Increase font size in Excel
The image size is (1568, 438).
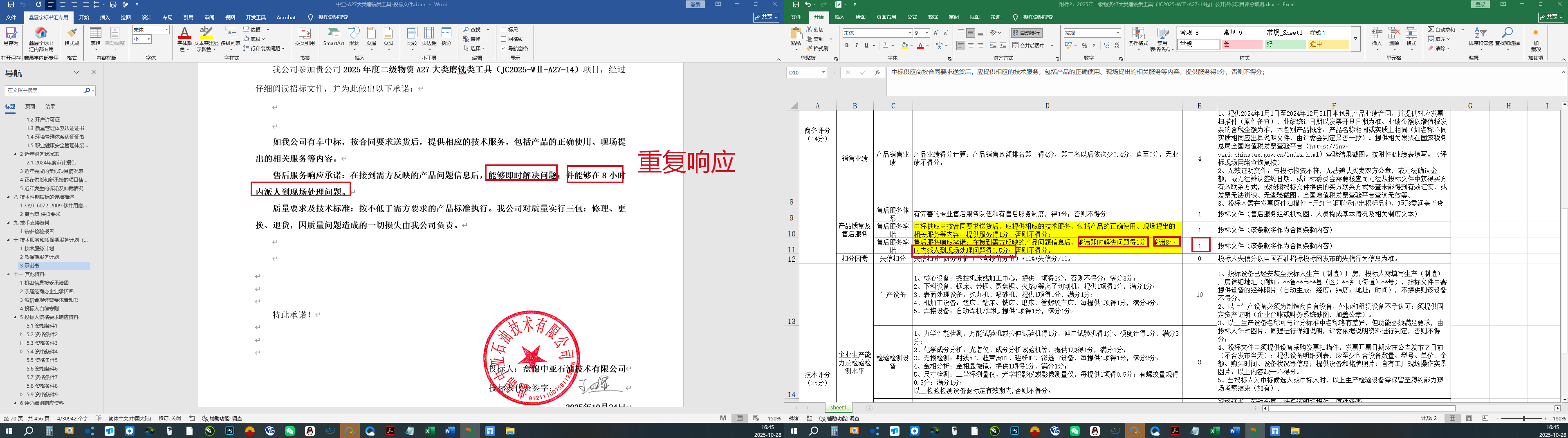pos(935,33)
